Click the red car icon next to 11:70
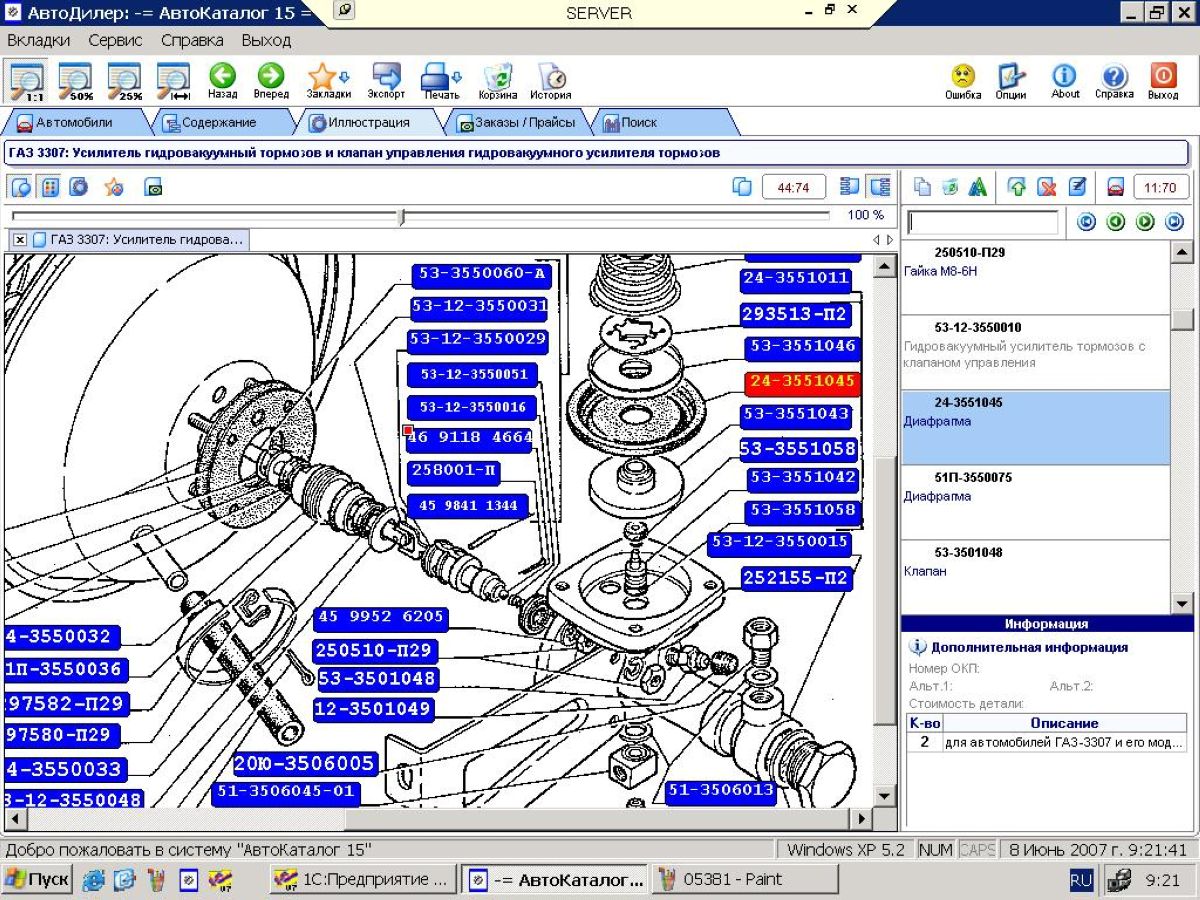 coord(1115,187)
